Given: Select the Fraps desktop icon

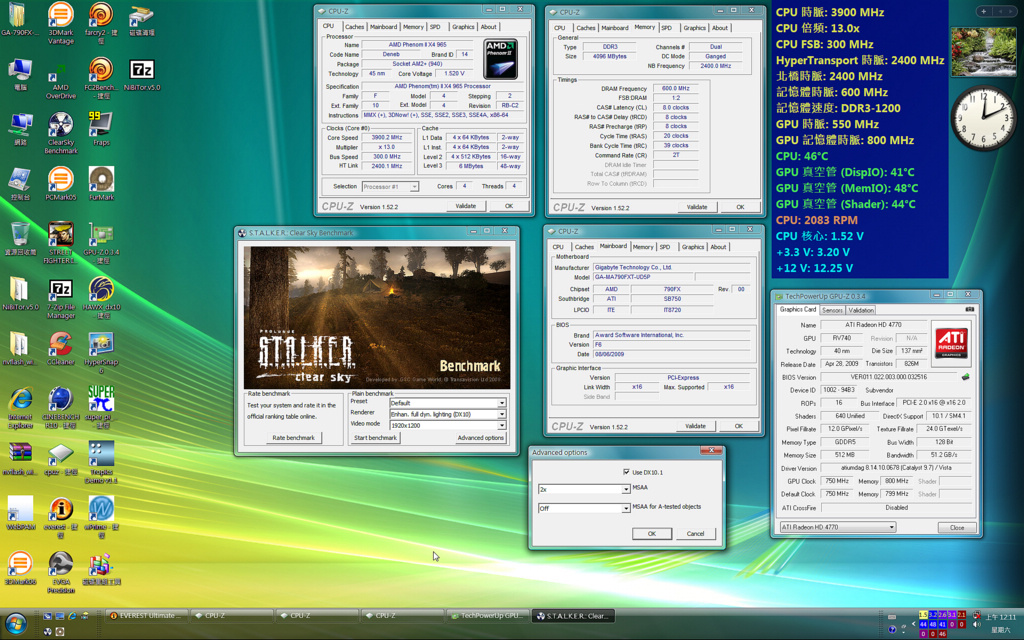Looking at the screenshot, I should coord(101,128).
